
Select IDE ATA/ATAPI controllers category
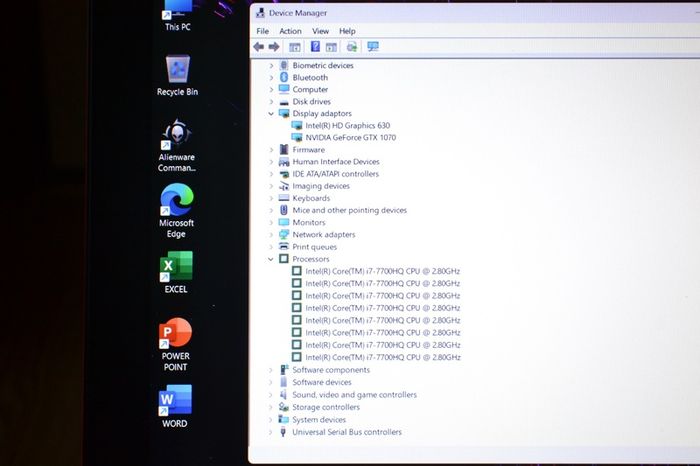(x=335, y=174)
